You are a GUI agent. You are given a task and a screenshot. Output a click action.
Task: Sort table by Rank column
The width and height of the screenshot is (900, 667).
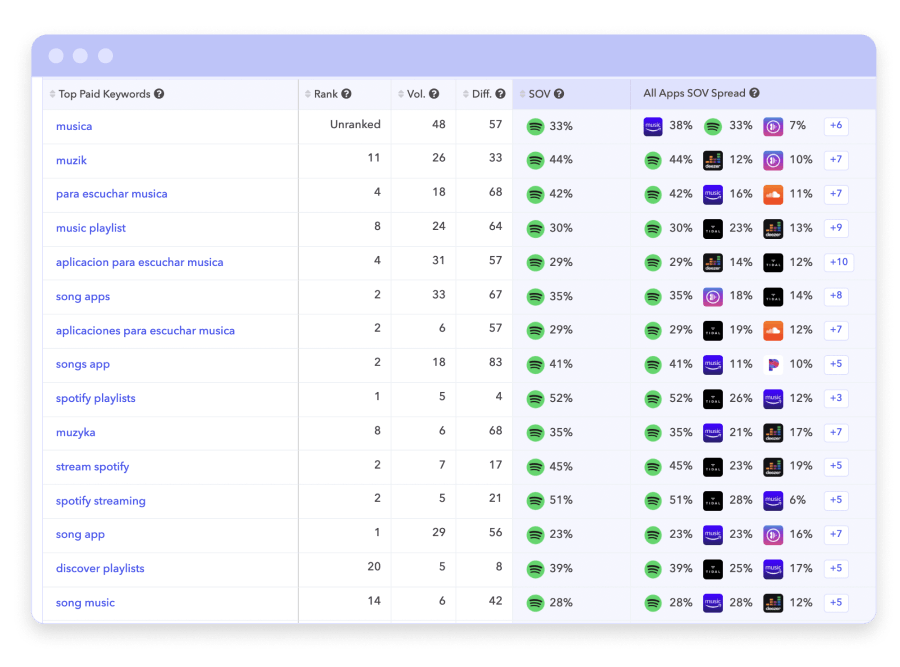click(x=308, y=94)
